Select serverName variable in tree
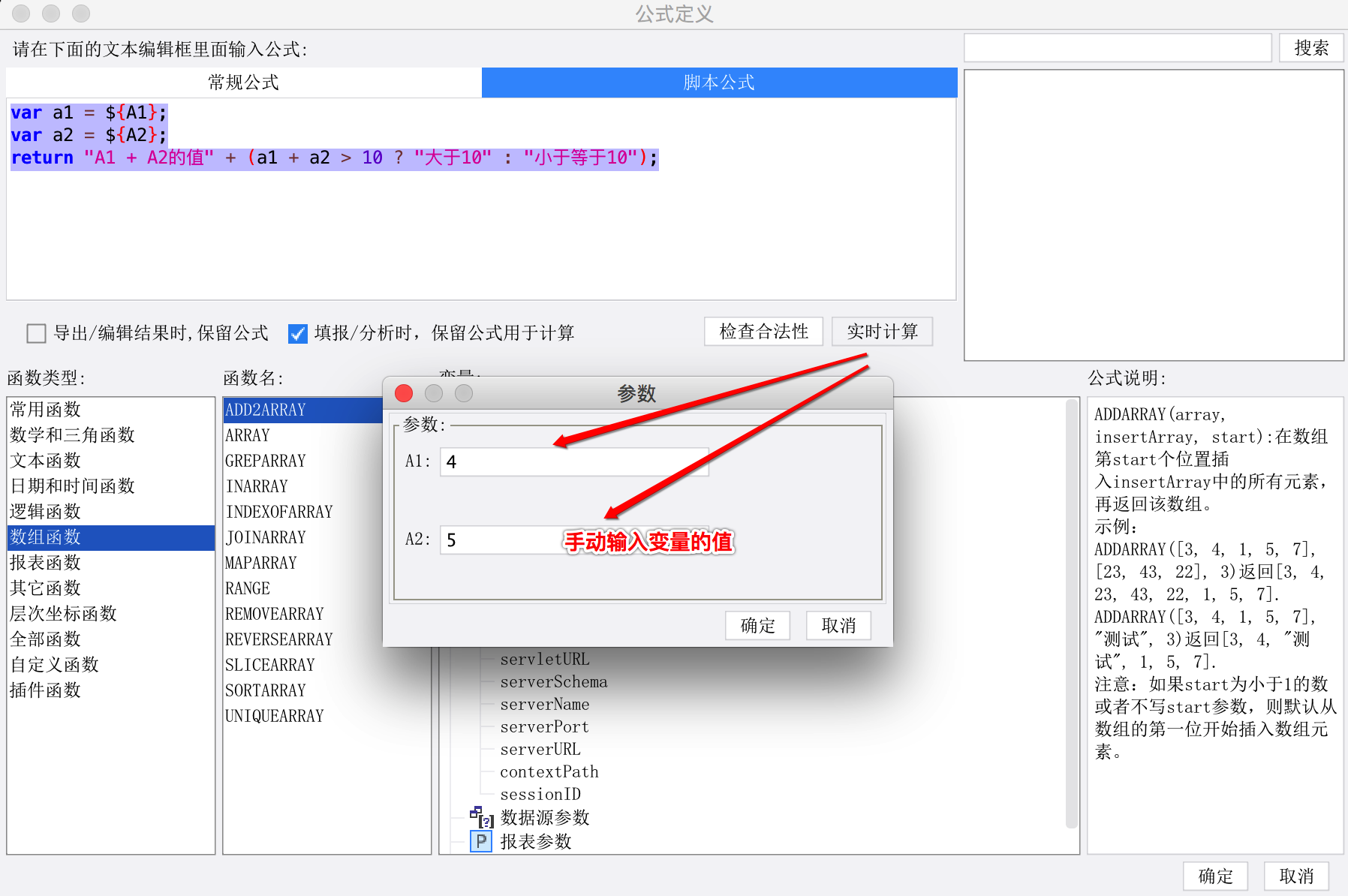Screen dimensions: 1348x896 (x=545, y=704)
